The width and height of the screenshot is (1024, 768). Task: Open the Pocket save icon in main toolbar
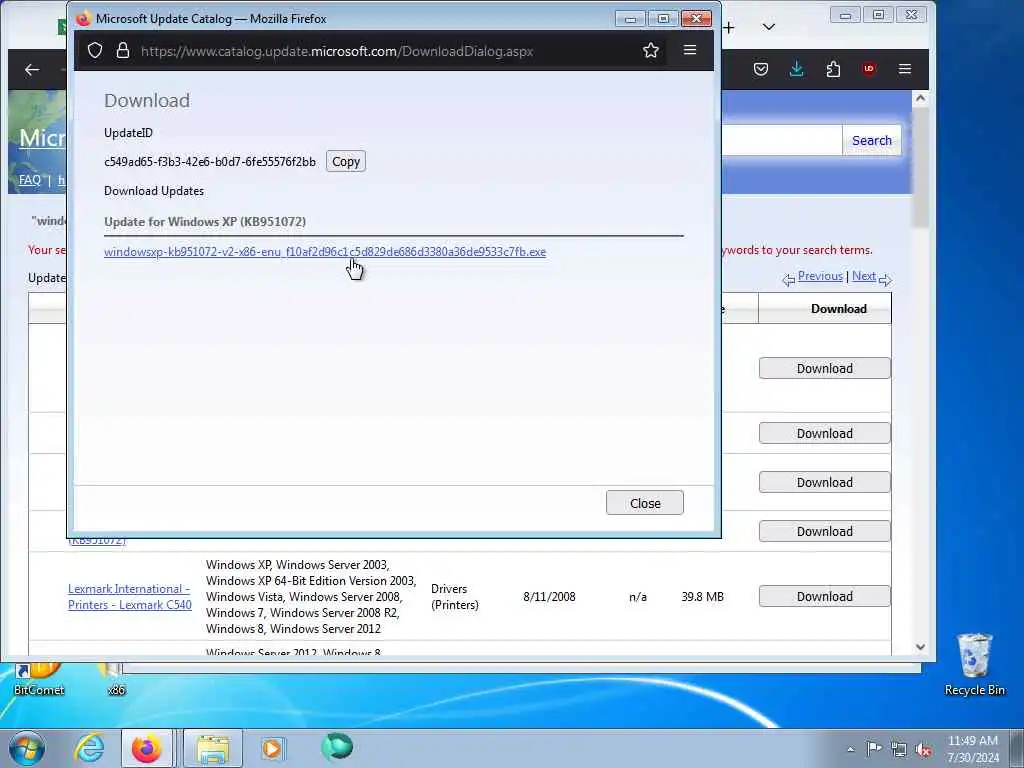pyautogui.click(x=761, y=69)
